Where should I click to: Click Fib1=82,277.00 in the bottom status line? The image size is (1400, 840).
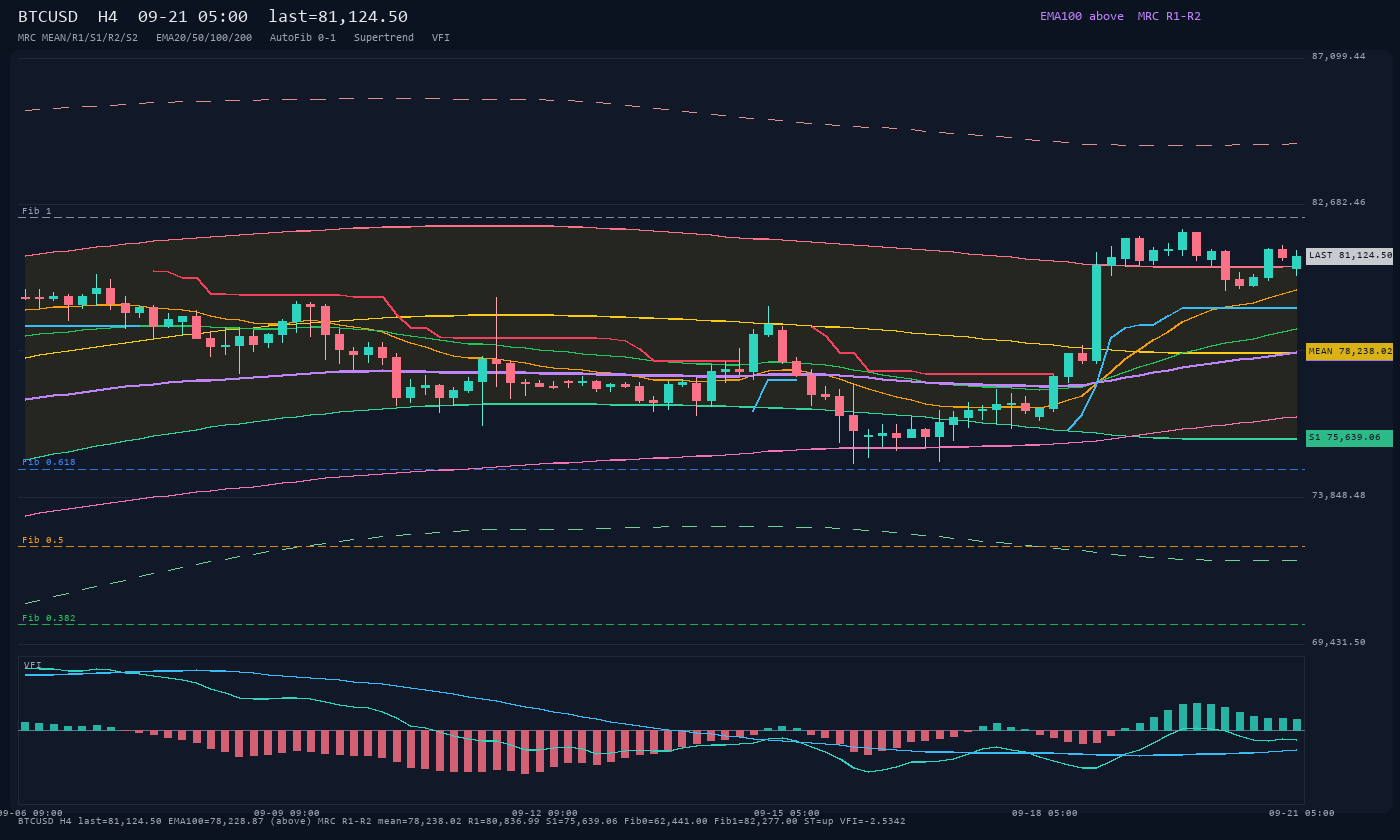click(756, 821)
